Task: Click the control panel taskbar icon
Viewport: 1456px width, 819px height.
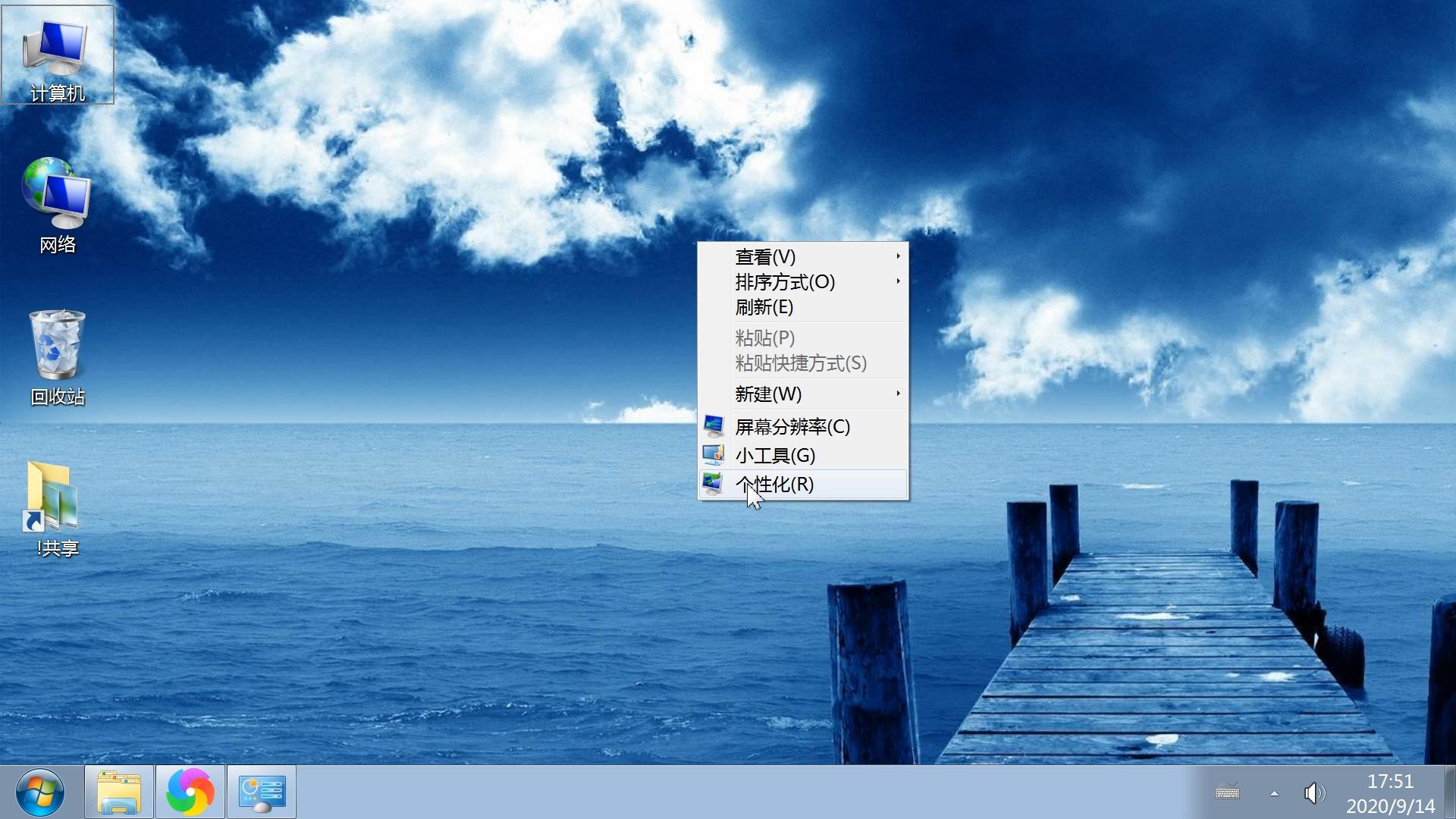Action: coord(262,792)
